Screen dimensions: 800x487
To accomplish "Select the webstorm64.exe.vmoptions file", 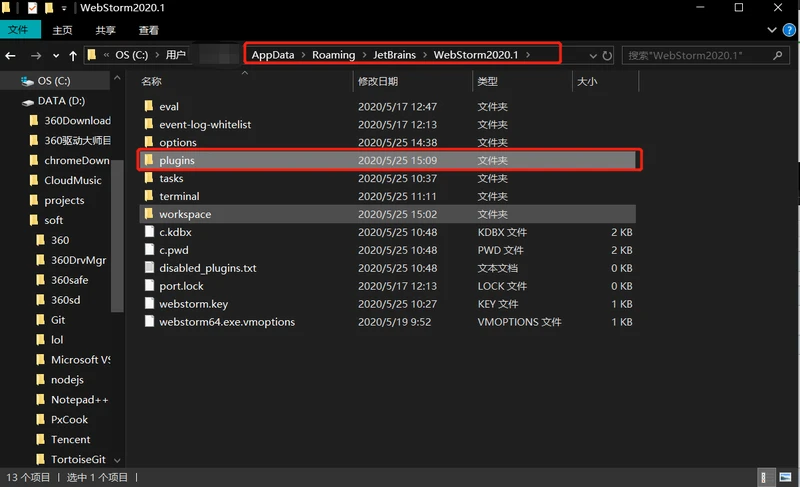I will [227, 322].
